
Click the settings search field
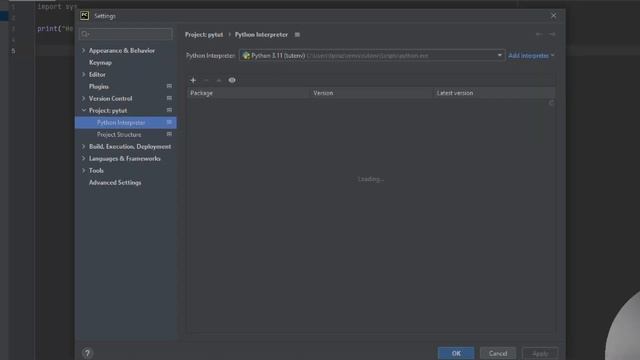pos(126,34)
